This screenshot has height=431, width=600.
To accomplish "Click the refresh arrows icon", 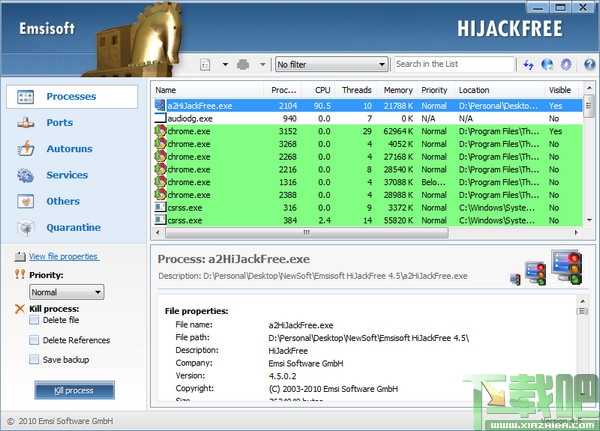I will pyautogui.click(x=528, y=65).
